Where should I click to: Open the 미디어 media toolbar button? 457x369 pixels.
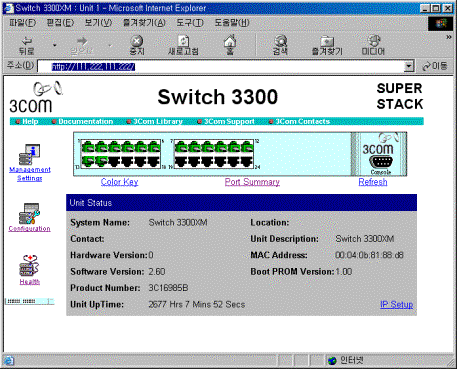[373, 46]
